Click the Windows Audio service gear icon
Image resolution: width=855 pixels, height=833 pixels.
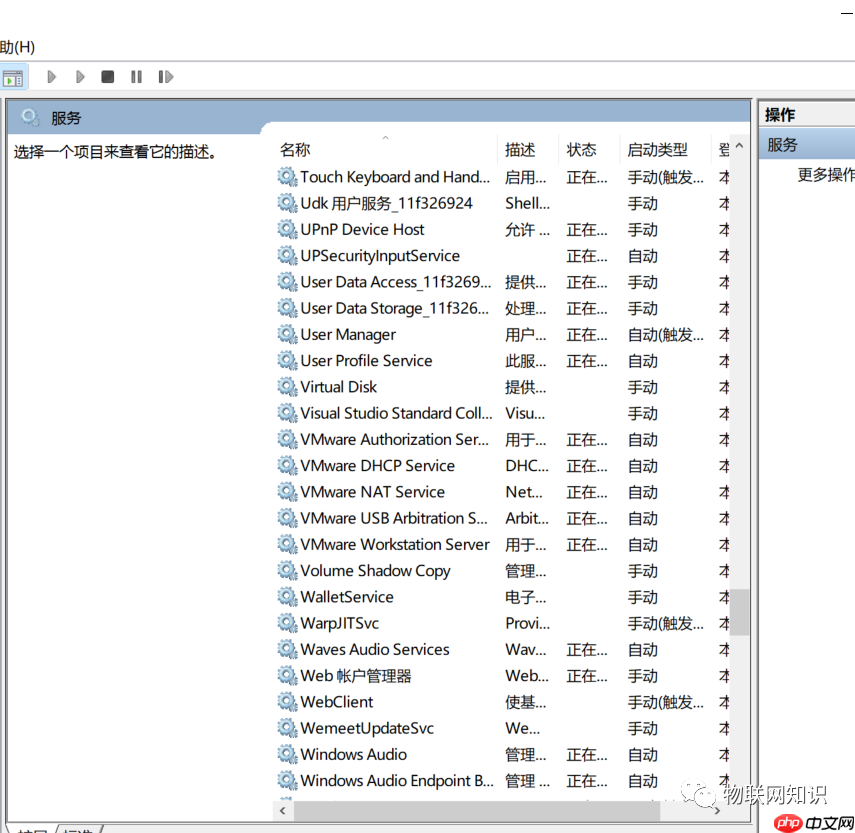(287, 754)
